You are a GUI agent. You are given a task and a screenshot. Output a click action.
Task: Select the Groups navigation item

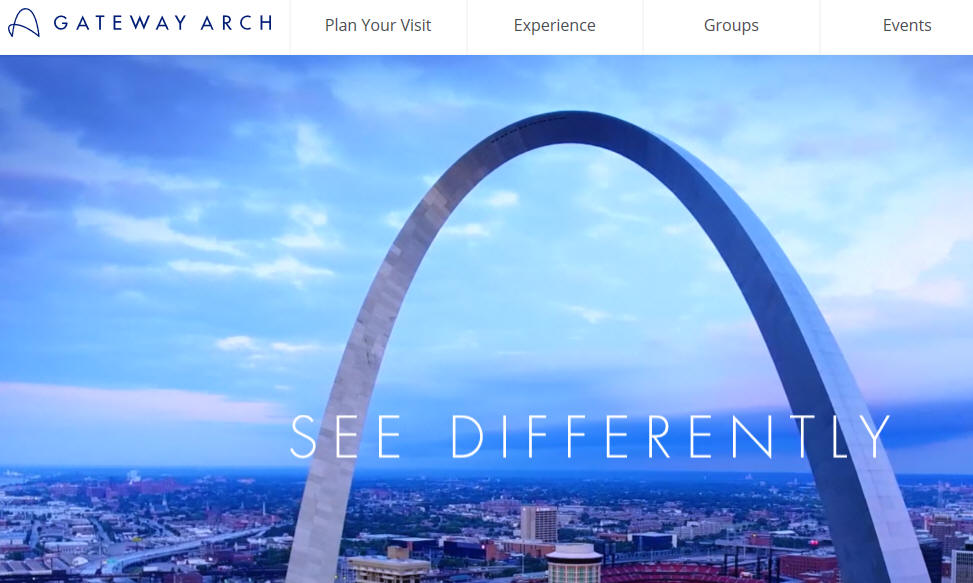pyautogui.click(x=731, y=25)
